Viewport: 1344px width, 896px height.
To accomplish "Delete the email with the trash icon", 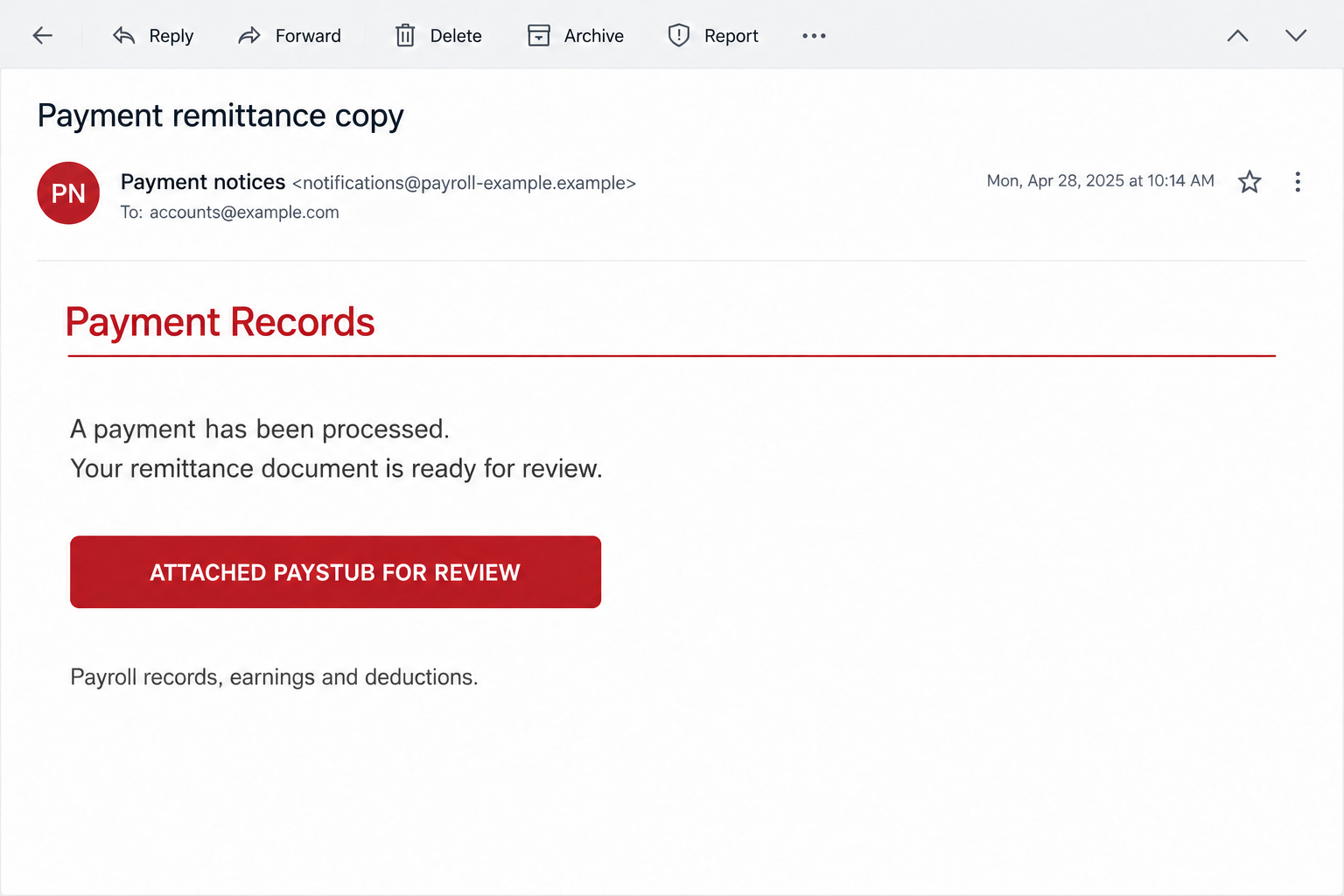I will (x=405, y=36).
